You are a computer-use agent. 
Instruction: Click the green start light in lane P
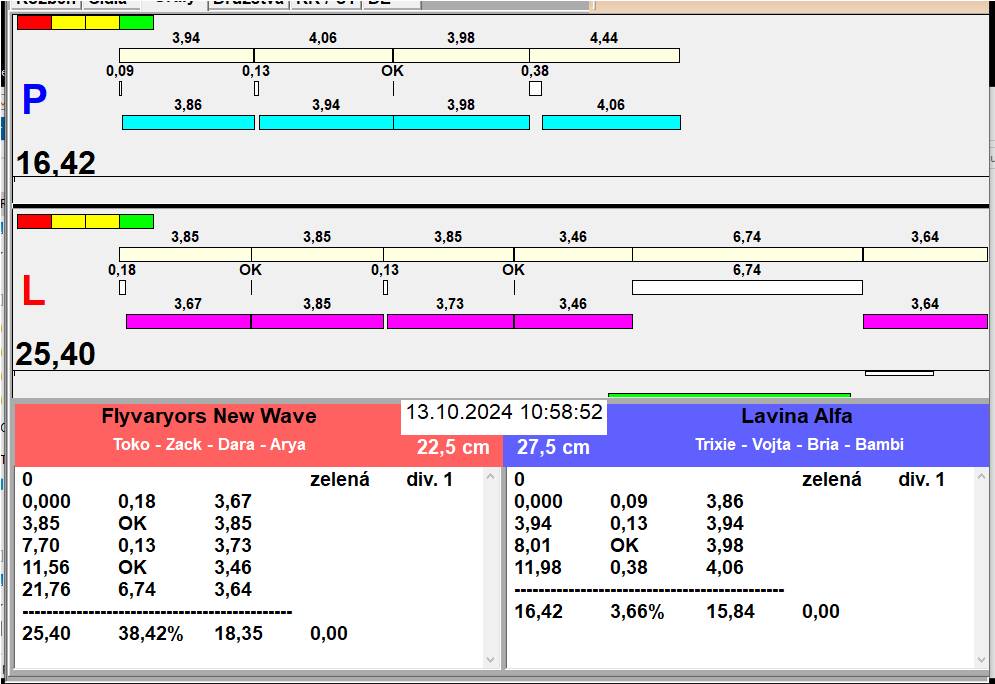[136, 22]
